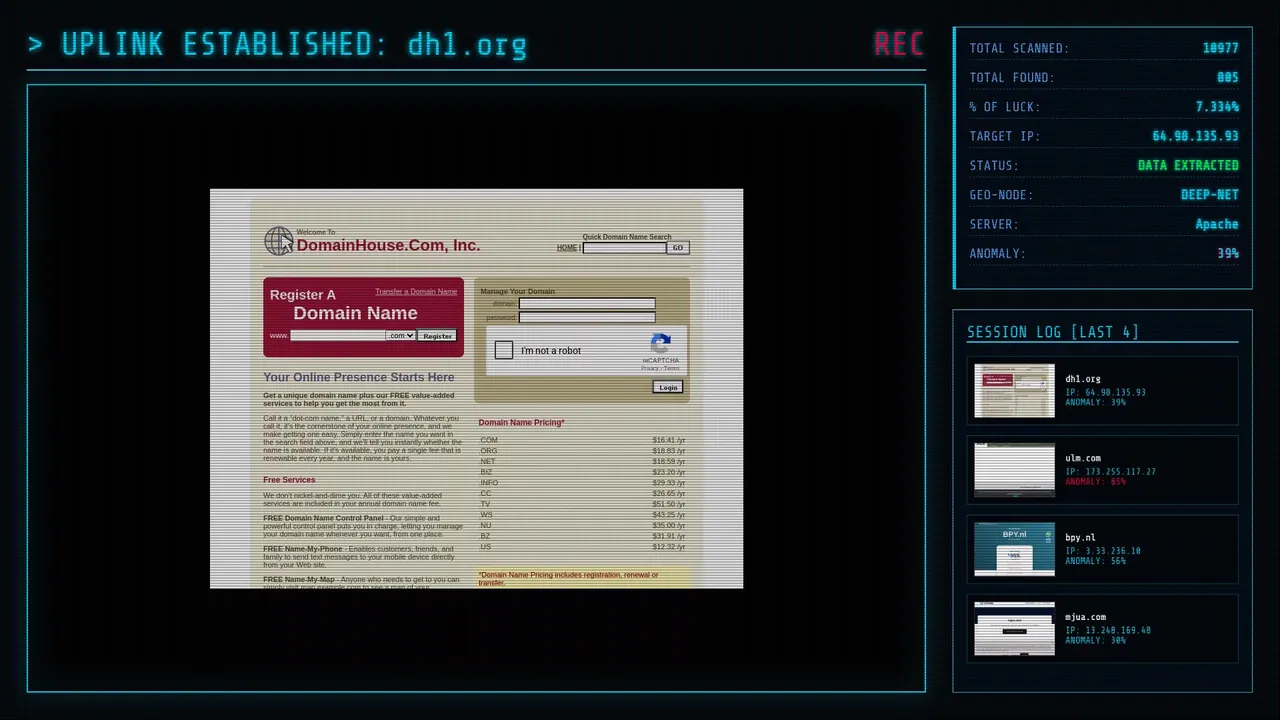Click the SERVER value Apache
This screenshot has width=1280, height=720.
(x=1217, y=224)
